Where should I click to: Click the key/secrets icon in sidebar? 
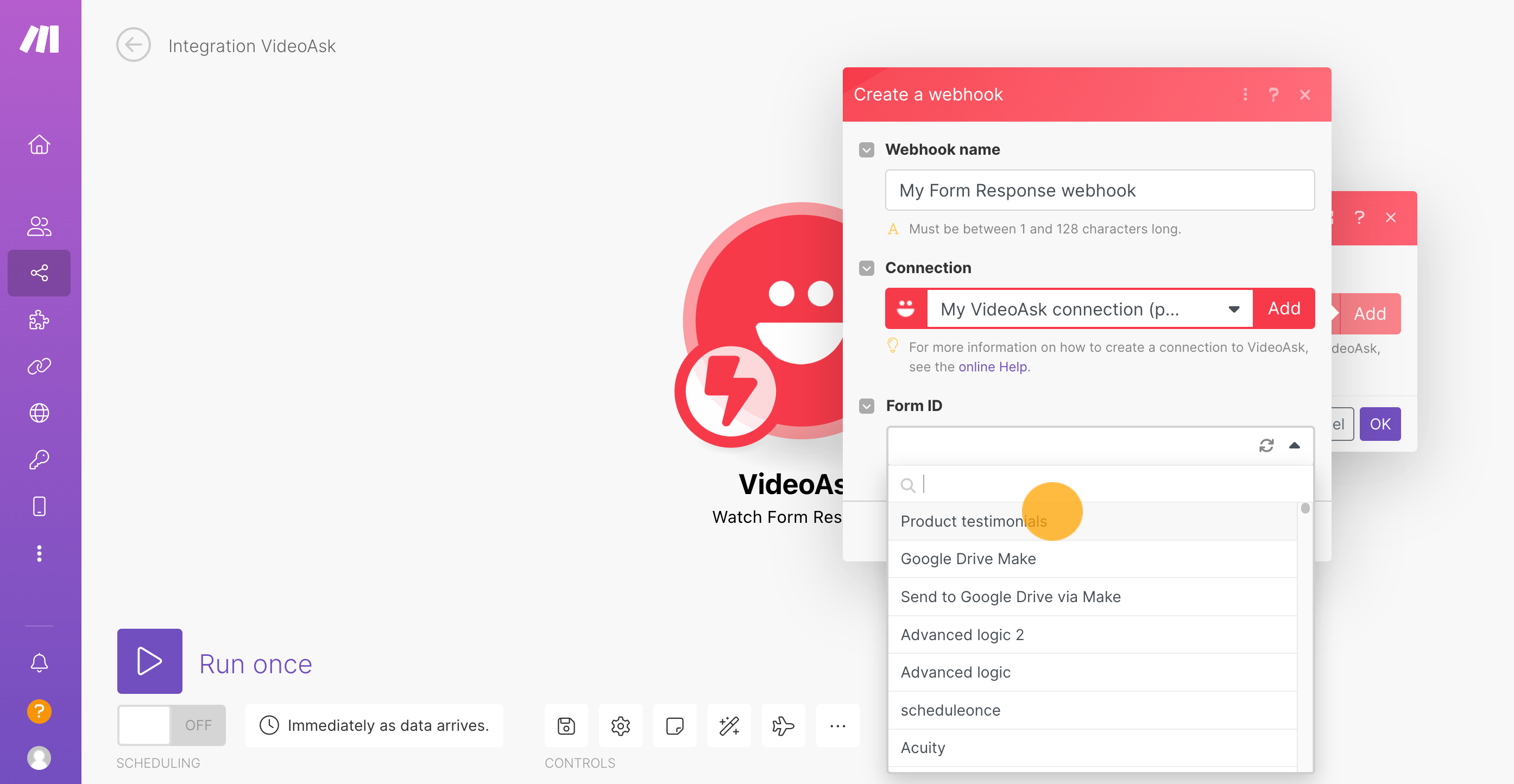click(39, 459)
